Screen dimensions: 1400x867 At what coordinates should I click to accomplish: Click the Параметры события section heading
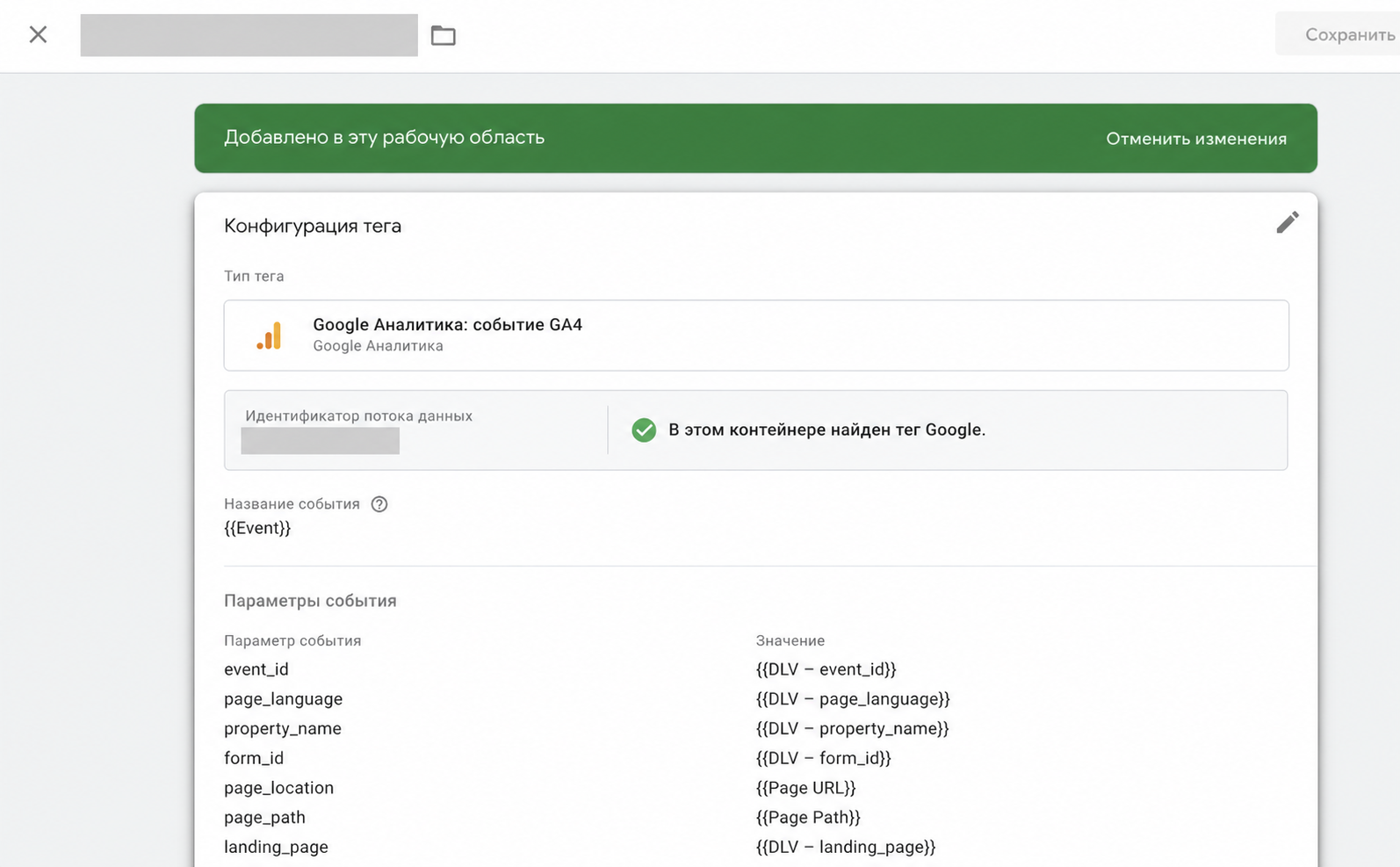click(x=310, y=601)
